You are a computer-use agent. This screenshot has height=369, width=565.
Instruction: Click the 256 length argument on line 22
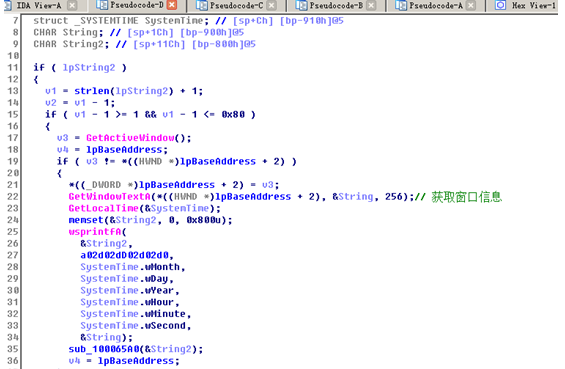[394, 197]
